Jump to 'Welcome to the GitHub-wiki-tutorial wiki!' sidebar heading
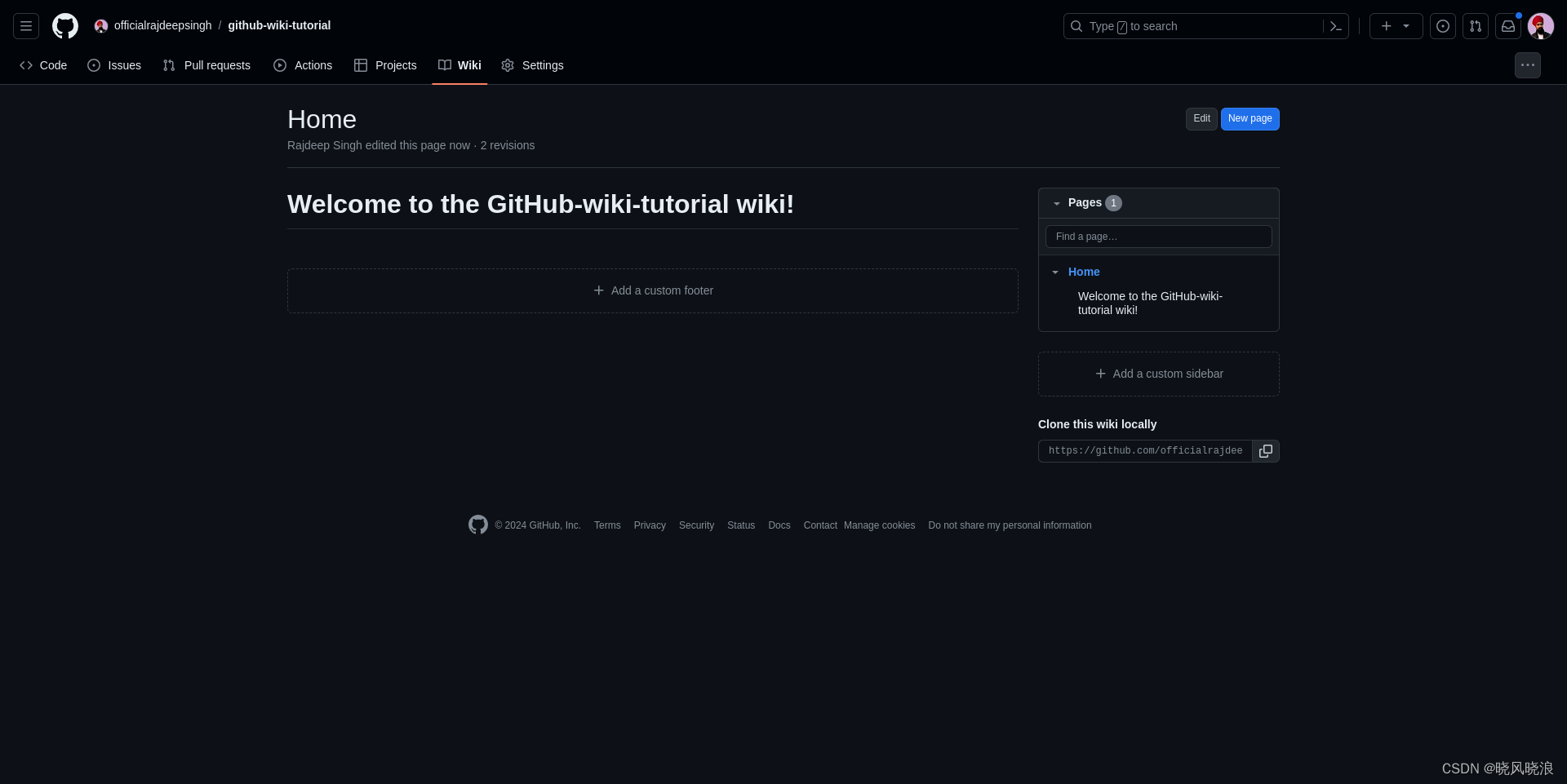 pyautogui.click(x=1150, y=303)
